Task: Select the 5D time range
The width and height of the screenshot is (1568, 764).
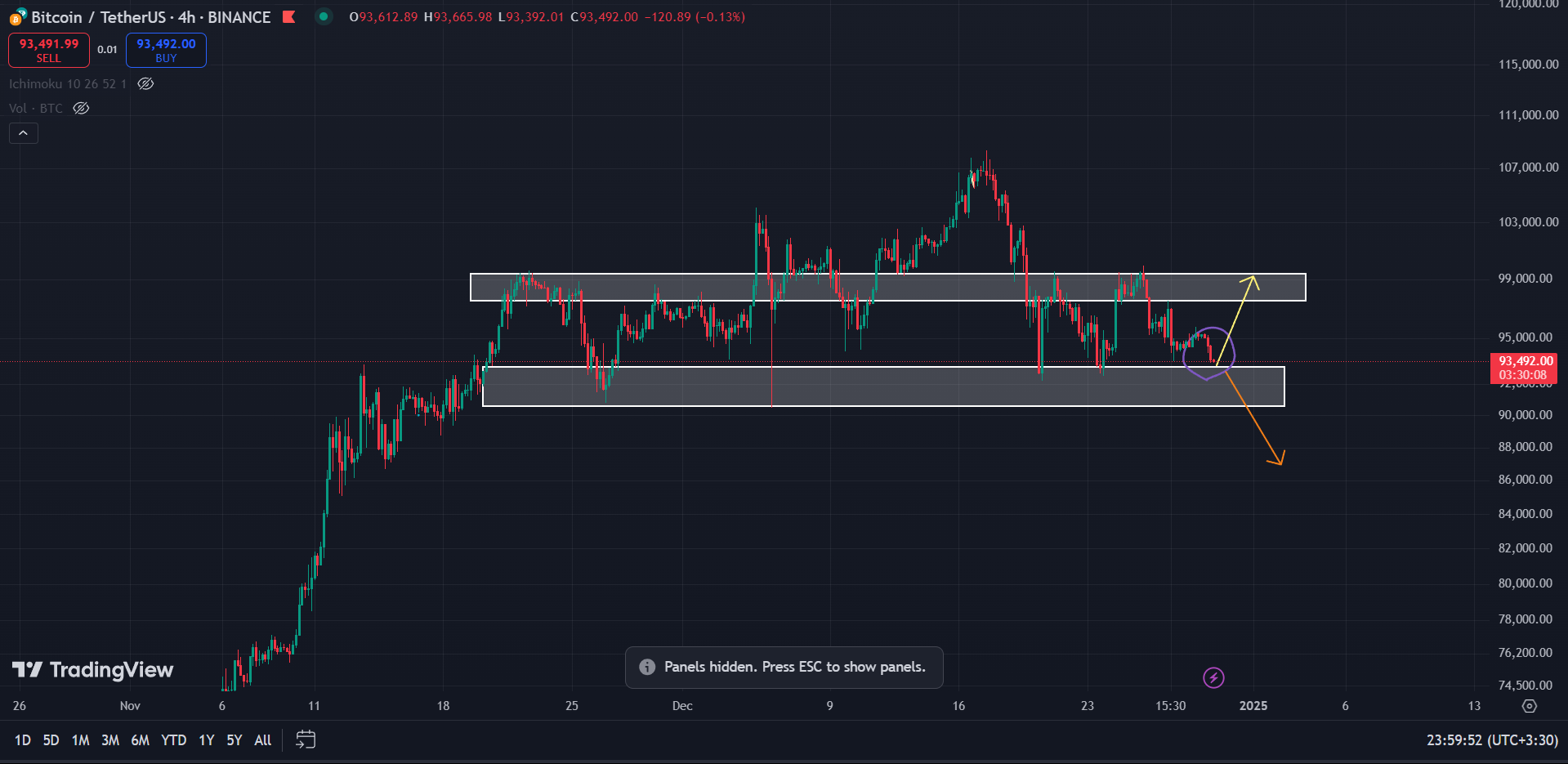Action: [x=51, y=740]
